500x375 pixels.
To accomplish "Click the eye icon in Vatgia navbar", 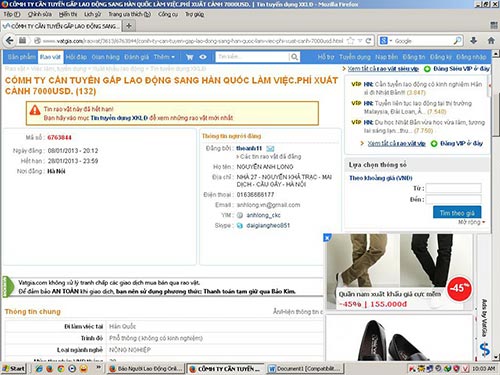I will click(x=203, y=57).
